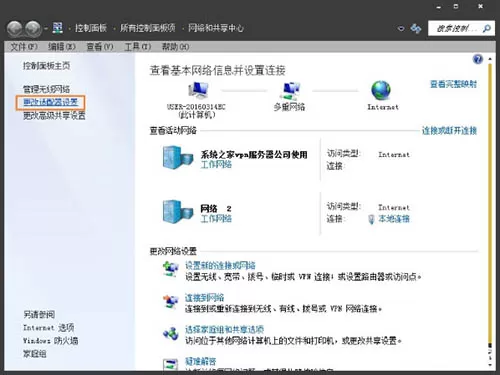Viewport: 500px width, 375px height.
Task: Open 设置新的连接或网络 link
Action: click(220, 265)
